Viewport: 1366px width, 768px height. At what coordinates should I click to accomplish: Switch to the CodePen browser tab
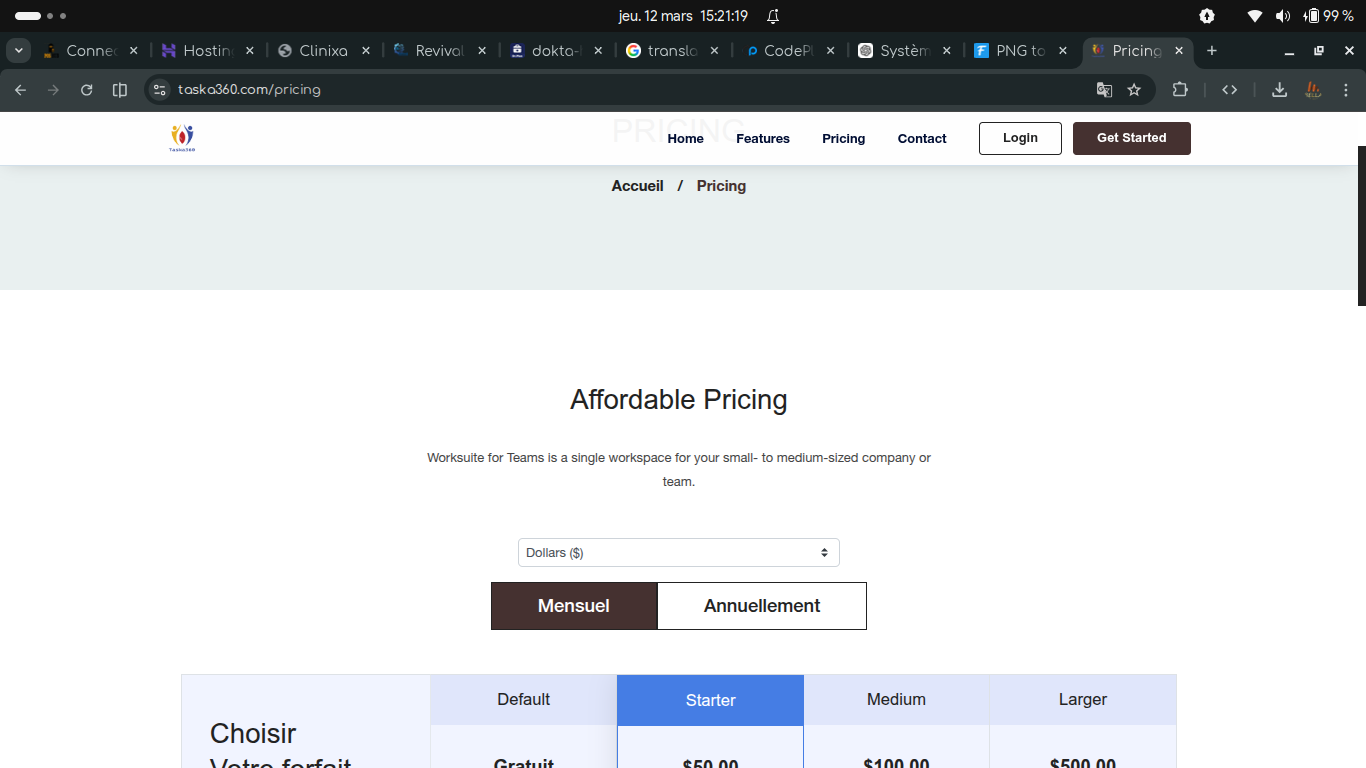[x=787, y=51]
